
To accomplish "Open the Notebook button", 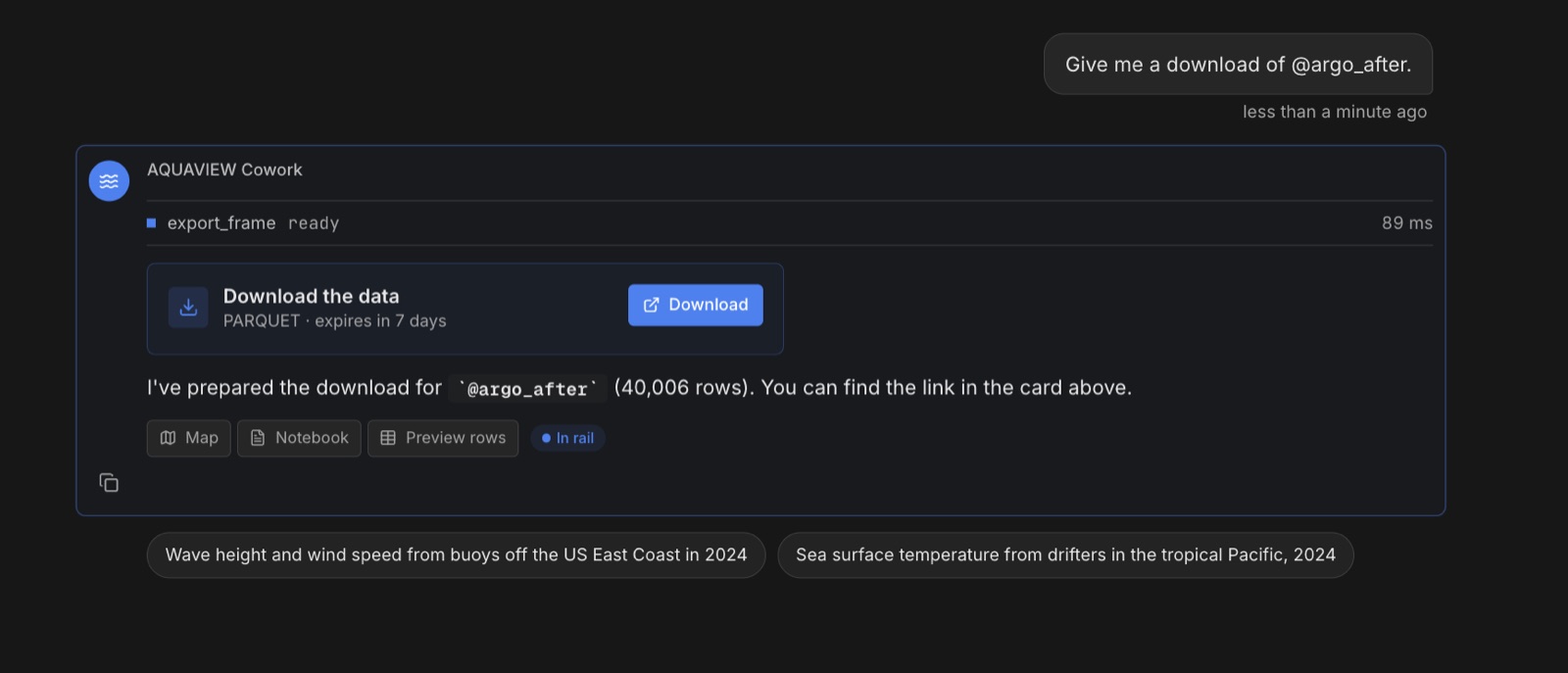I will [299, 438].
